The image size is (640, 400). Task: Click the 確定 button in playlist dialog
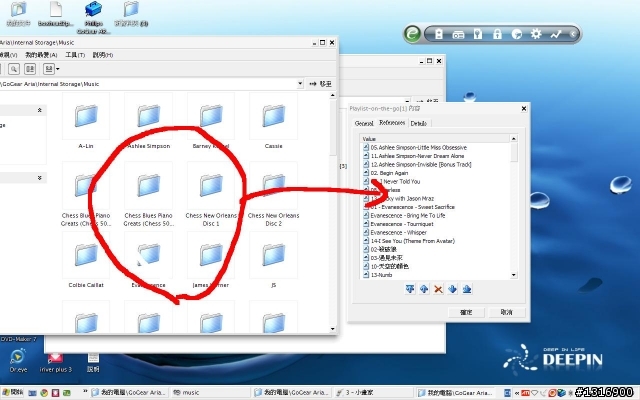point(466,312)
